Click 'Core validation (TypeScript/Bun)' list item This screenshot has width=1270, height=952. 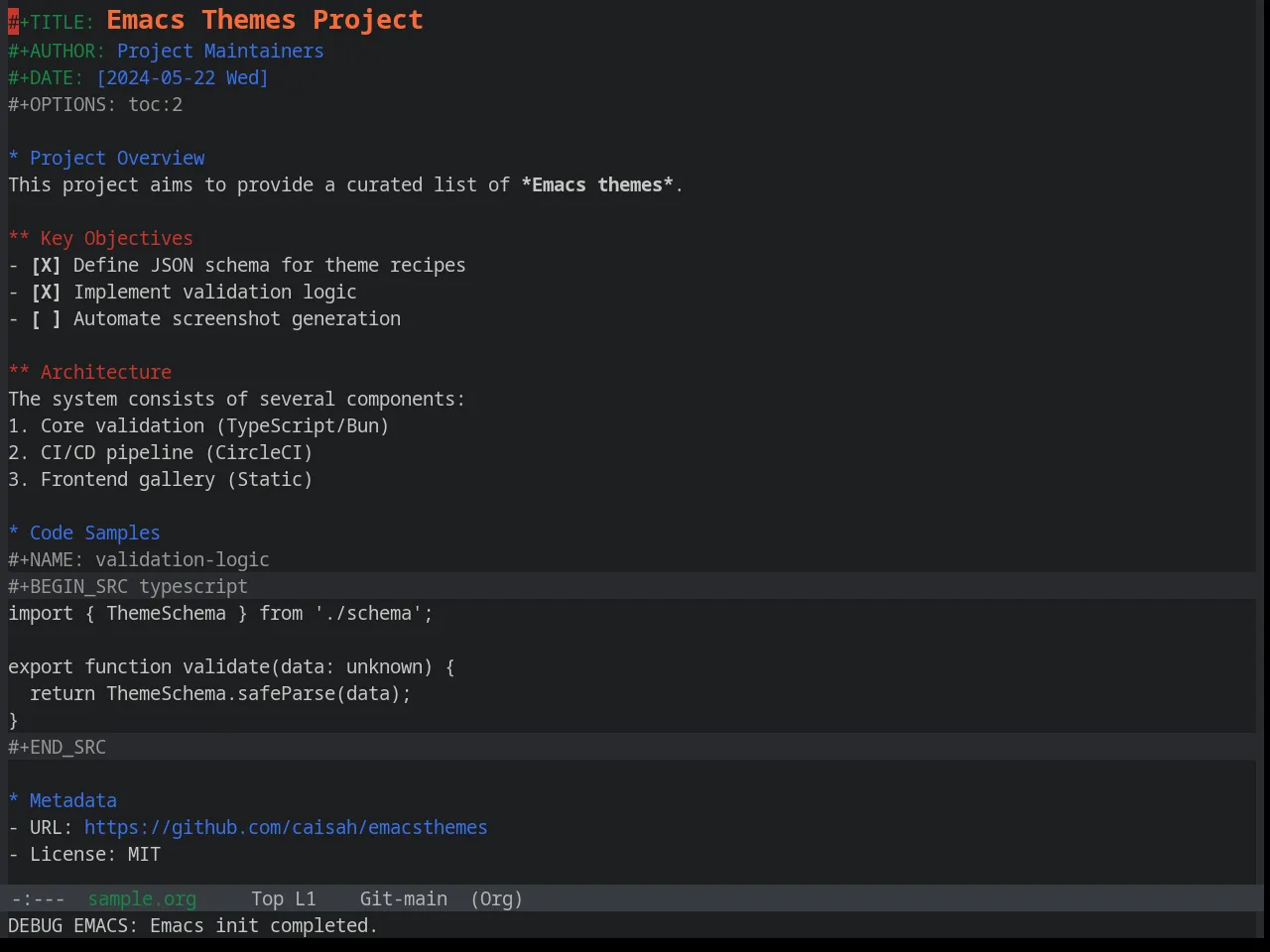pos(214,426)
